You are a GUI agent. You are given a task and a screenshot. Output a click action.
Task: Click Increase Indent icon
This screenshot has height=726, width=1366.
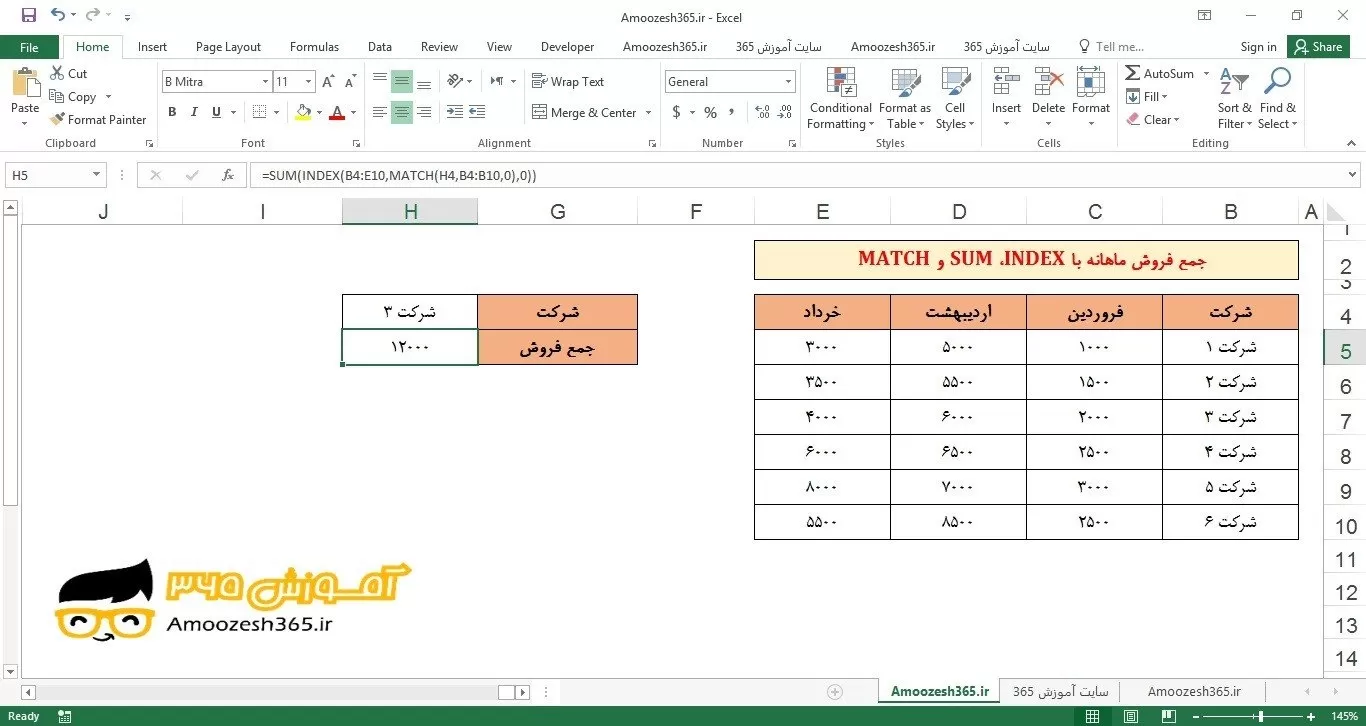click(477, 112)
